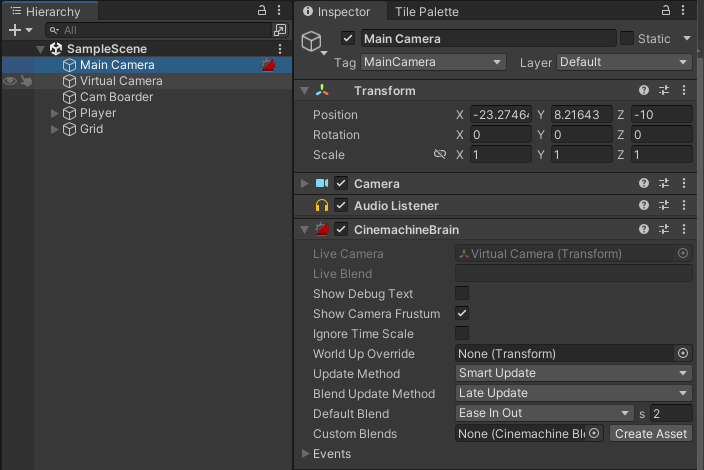The image size is (704, 470).
Task: Open CinemachineBrain options menu
Action: click(684, 229)
